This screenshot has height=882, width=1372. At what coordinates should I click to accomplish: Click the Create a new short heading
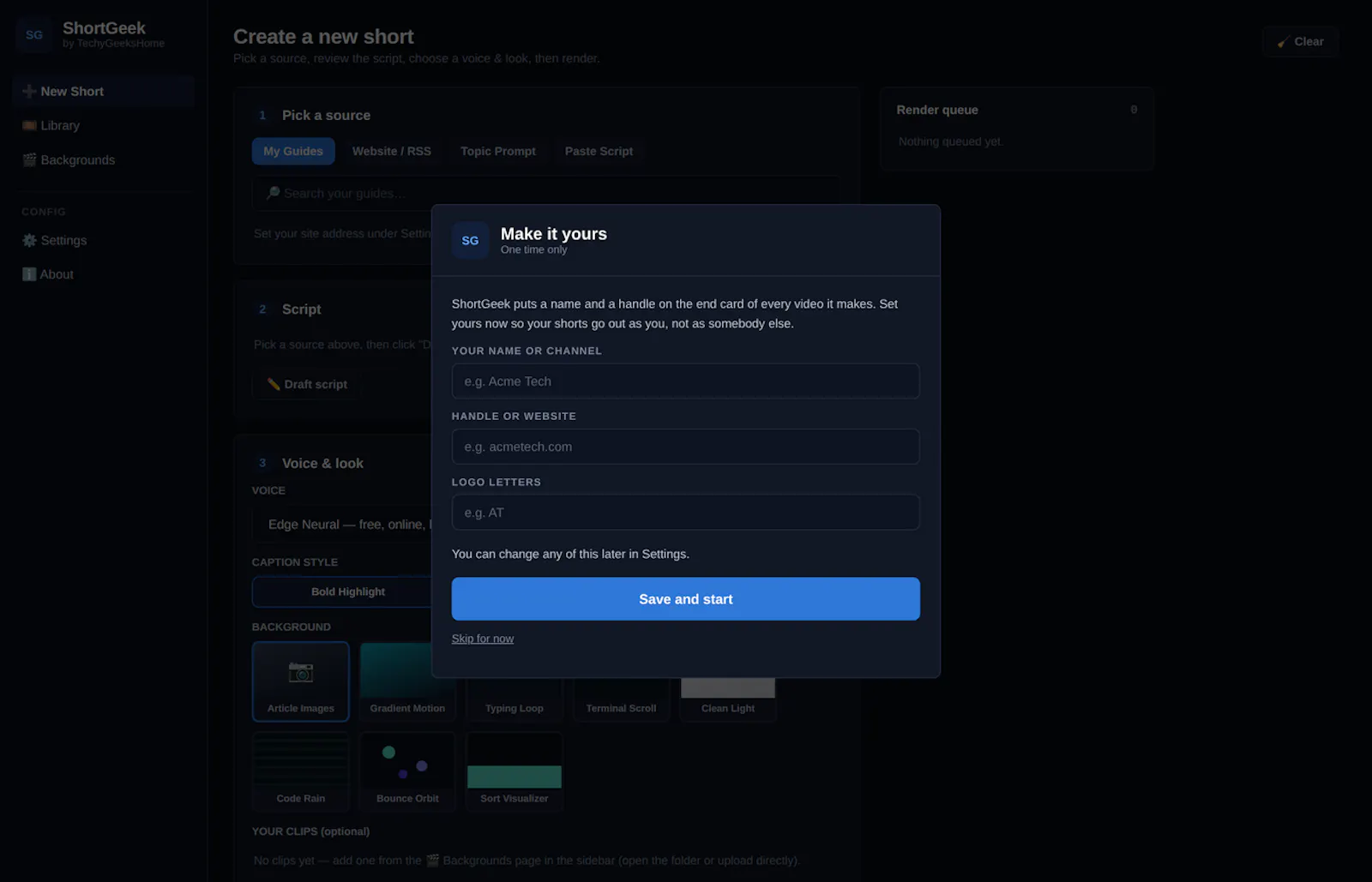tap(323, 37)
